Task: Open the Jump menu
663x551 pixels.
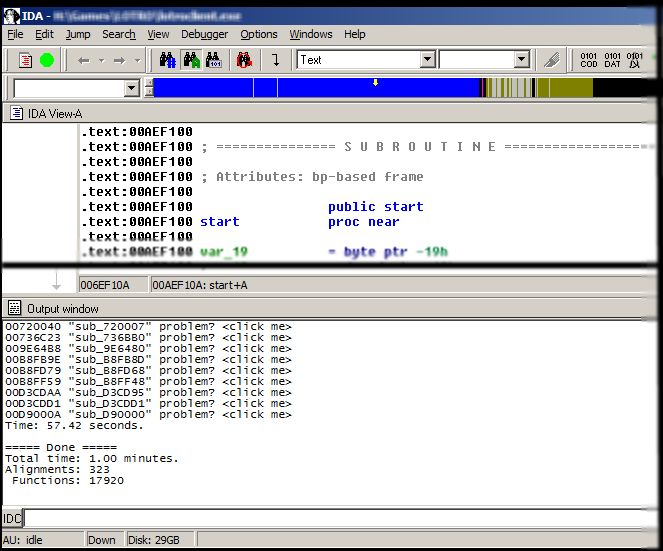Action: point(78,34)
